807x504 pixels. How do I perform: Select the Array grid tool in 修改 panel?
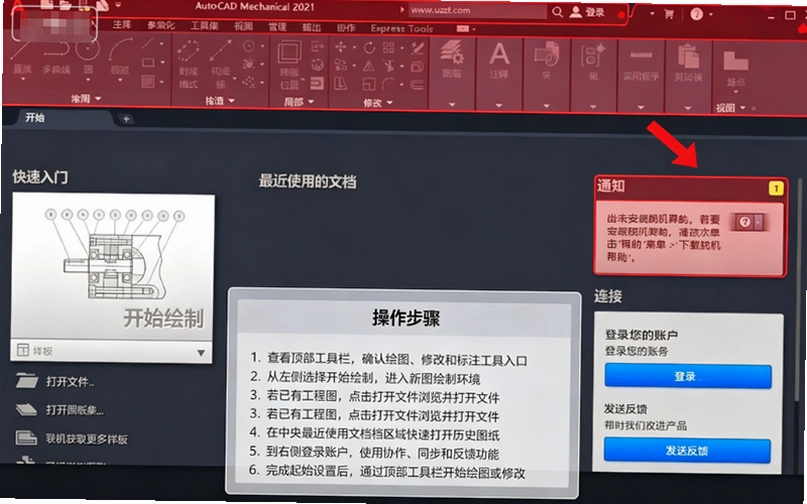coord(389,48)
